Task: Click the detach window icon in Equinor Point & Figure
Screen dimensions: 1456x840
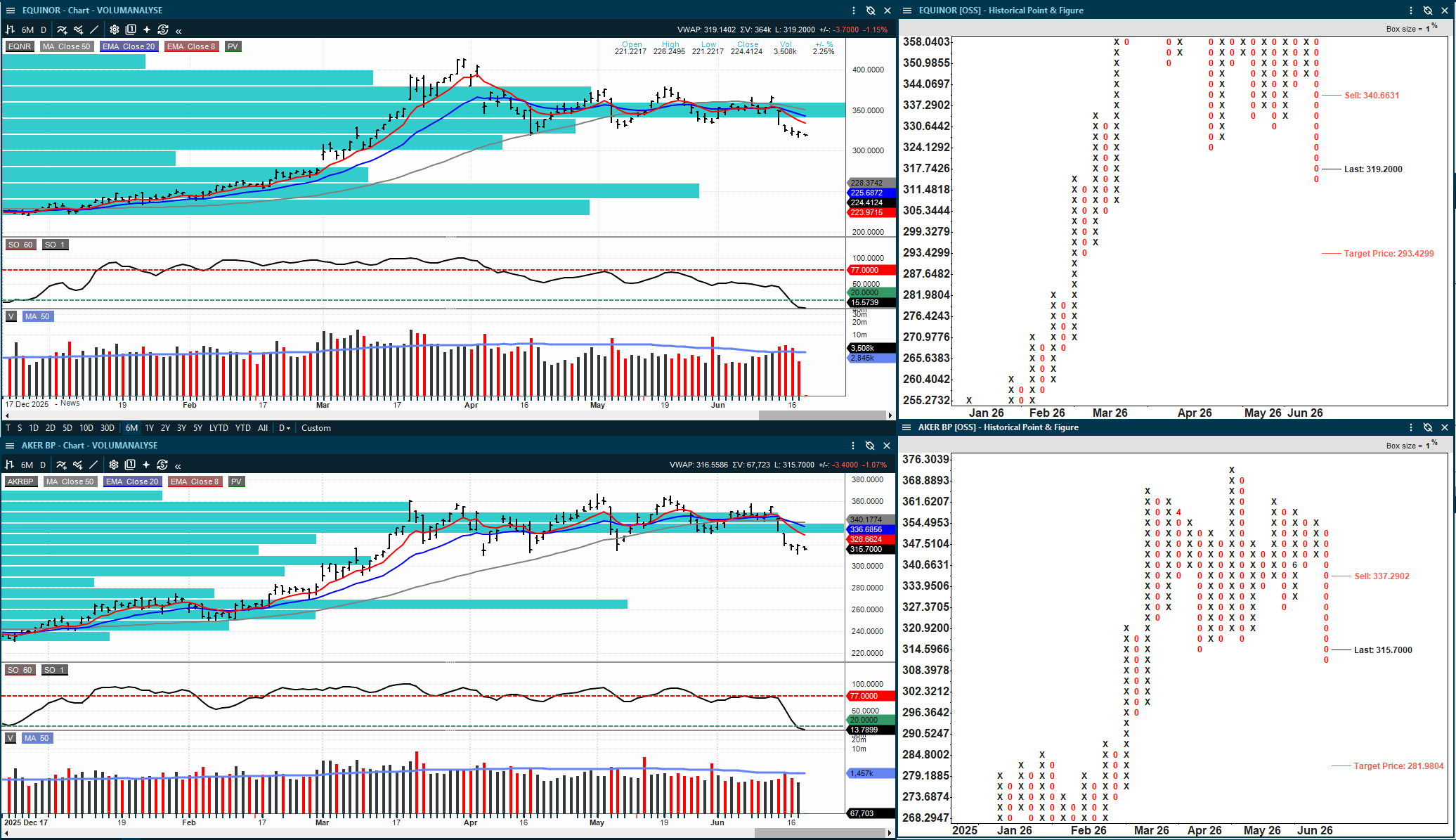Action: 1428,11
